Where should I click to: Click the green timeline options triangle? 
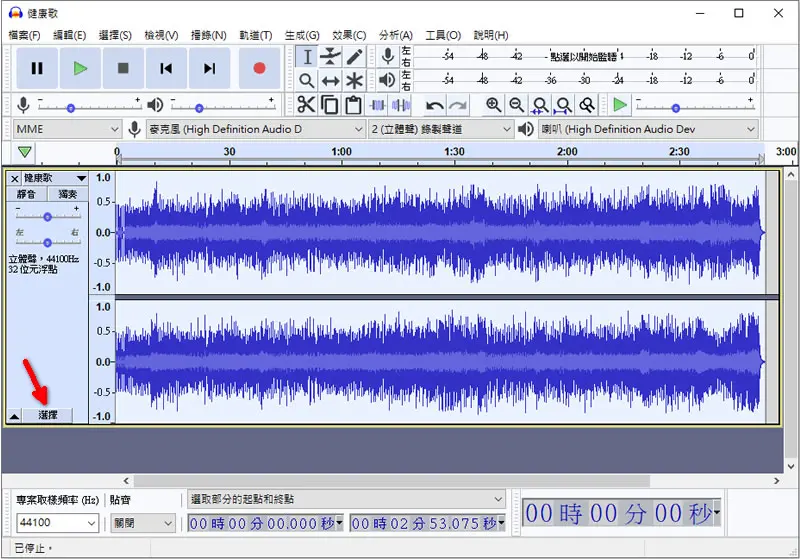point(24,152)
